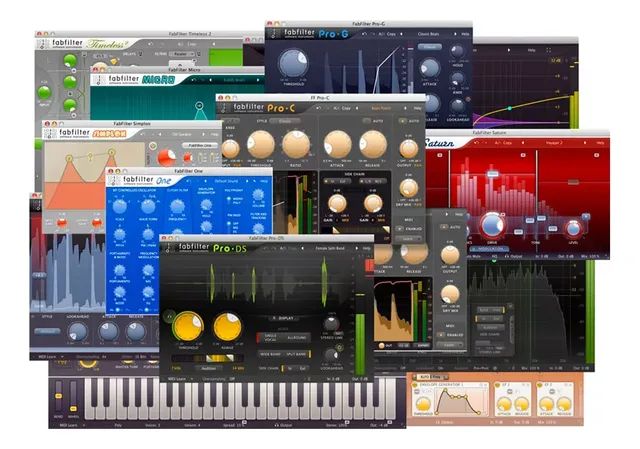640x449 pixels.
Task: Click the audition headphone icon beside Pro-DS threshold knob
Action: pyautogui.click(x=169, y=316)
